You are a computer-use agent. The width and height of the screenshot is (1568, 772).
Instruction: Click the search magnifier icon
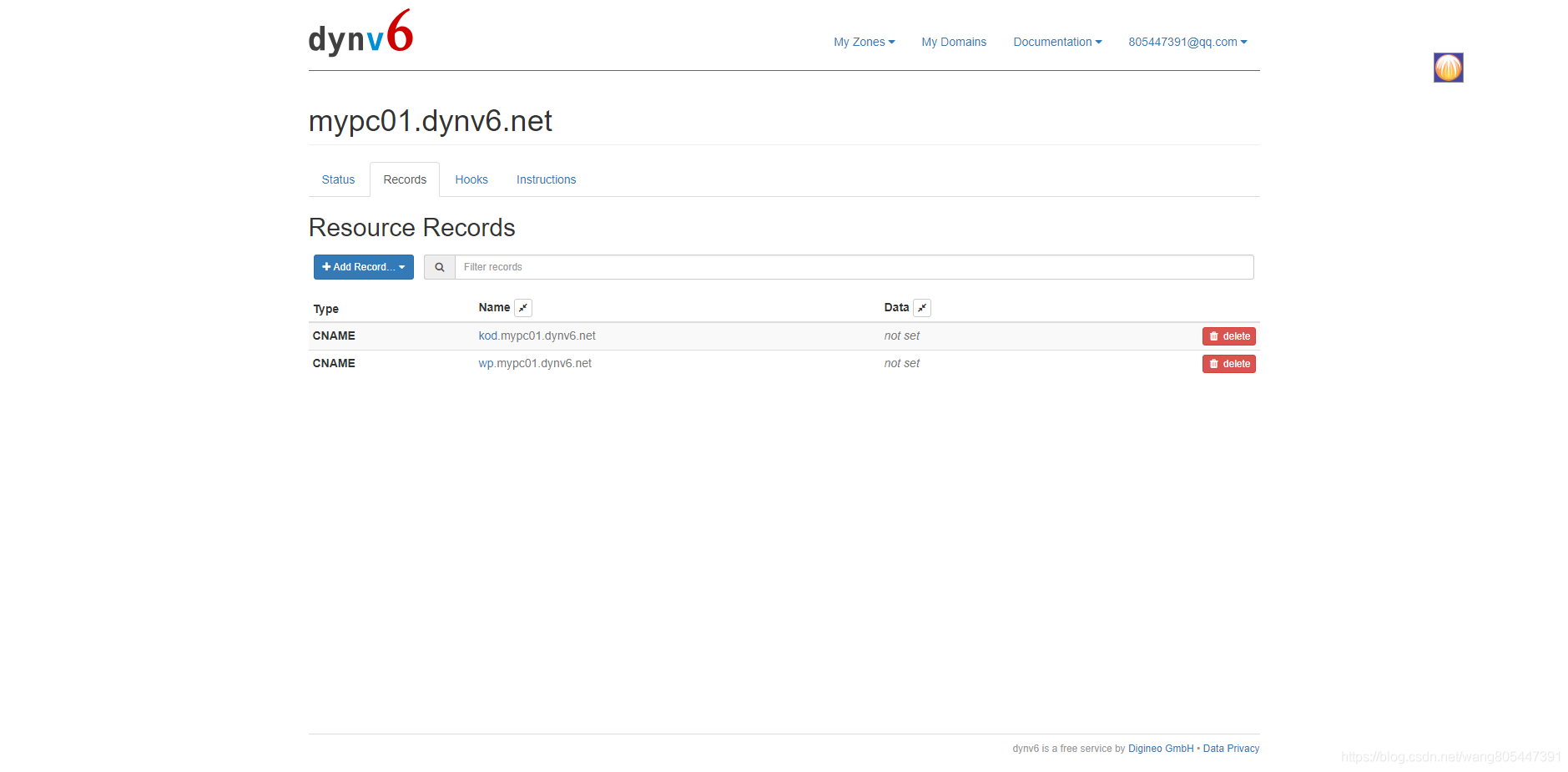[440, 267]
